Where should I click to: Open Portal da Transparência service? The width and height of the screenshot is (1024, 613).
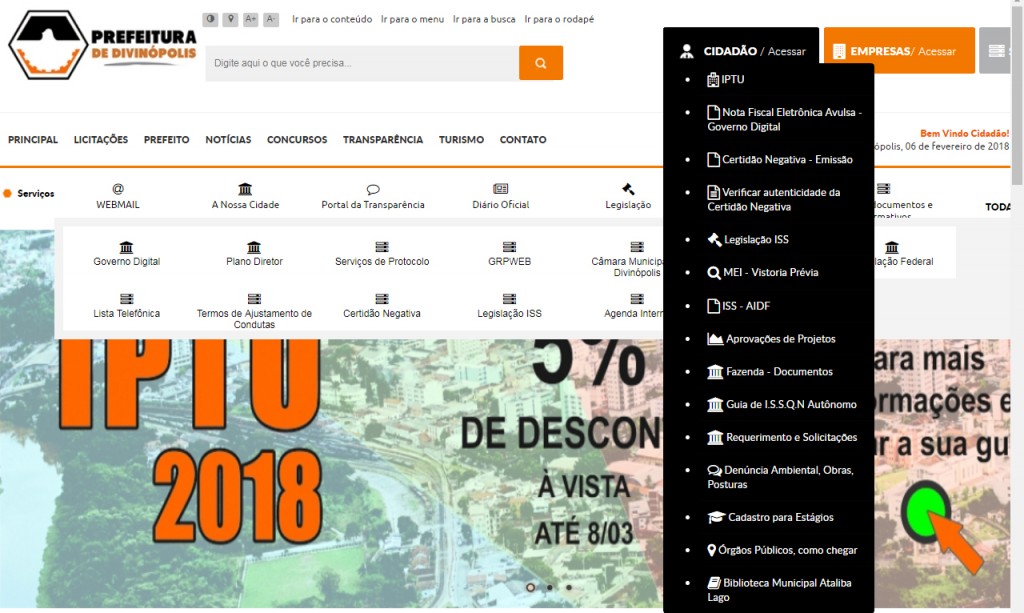[x=373, y=196]
